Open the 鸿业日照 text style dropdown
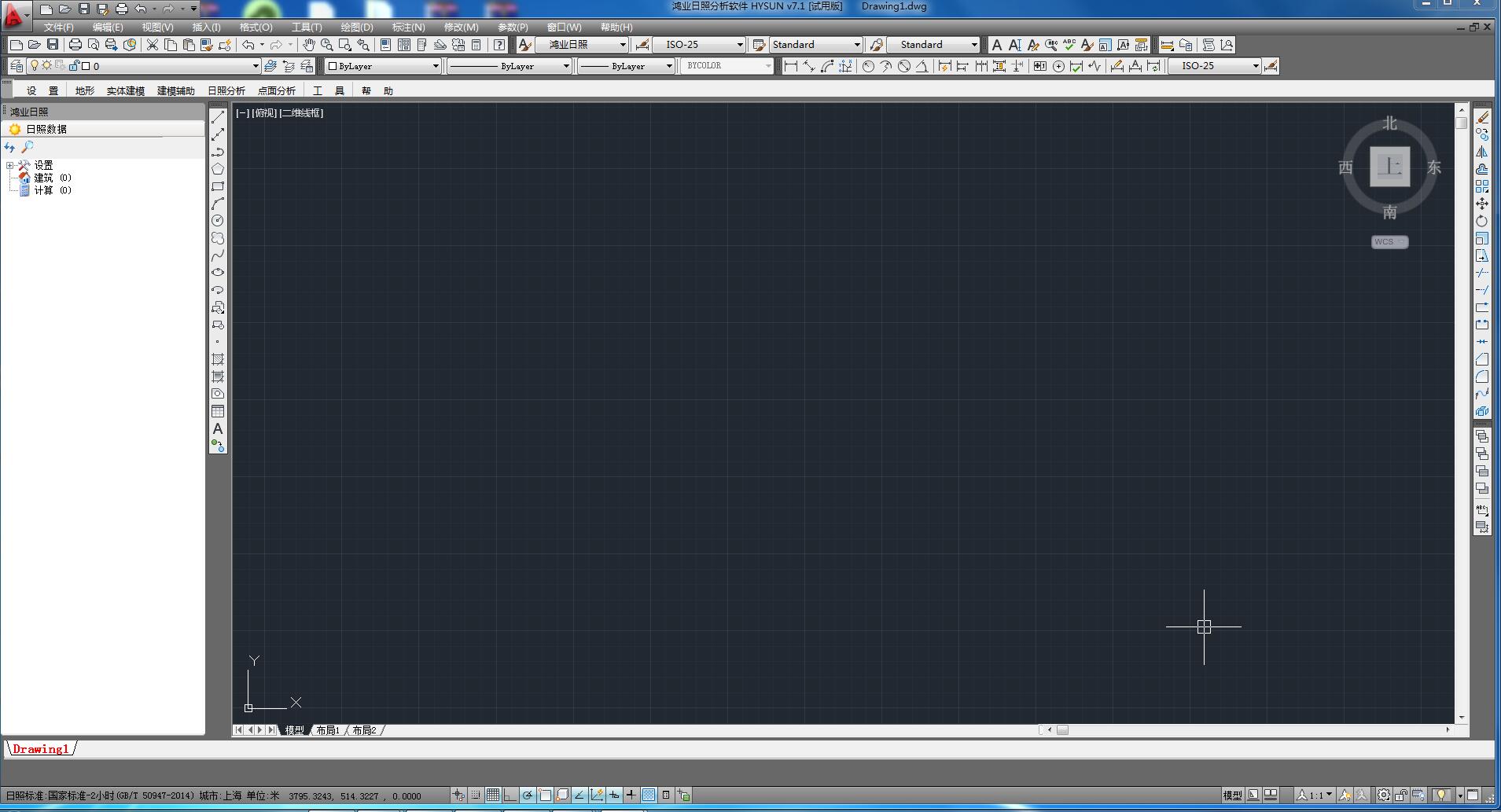This screenshot has height=812, width=1501. click(582, 45)
